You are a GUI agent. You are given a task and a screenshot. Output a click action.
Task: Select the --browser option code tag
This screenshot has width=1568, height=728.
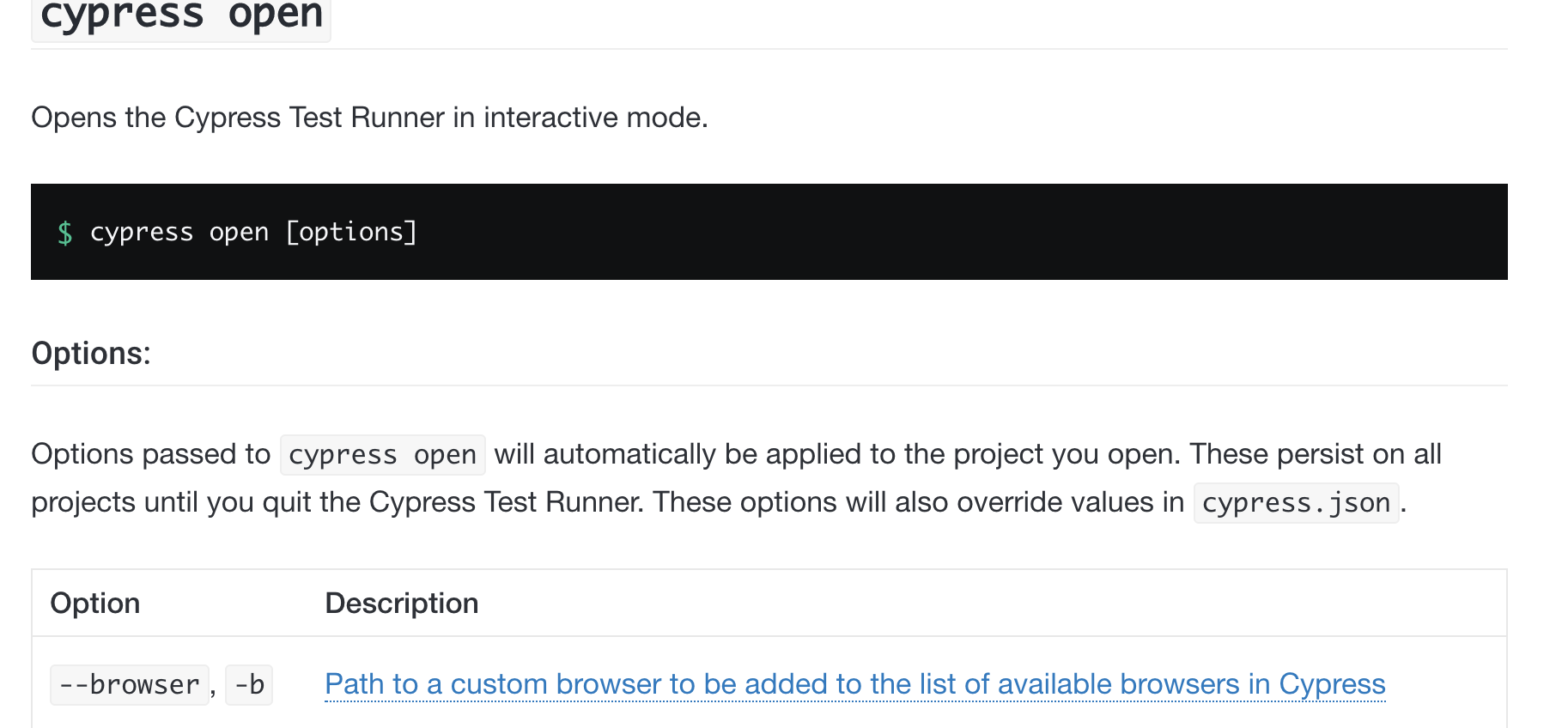tap(130, 685)
